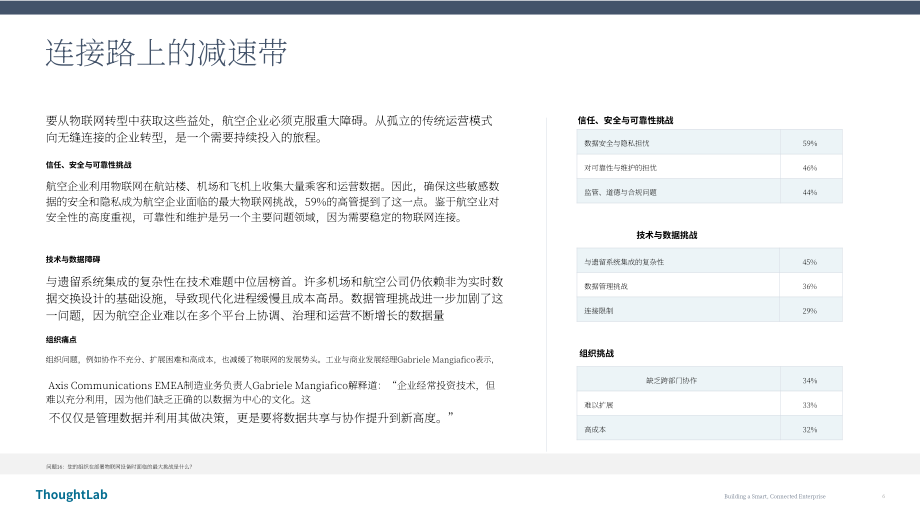This screenshot has width=920, height=518.
Task: Click the table heading "技术与数据挑战"
Action: 667,235
